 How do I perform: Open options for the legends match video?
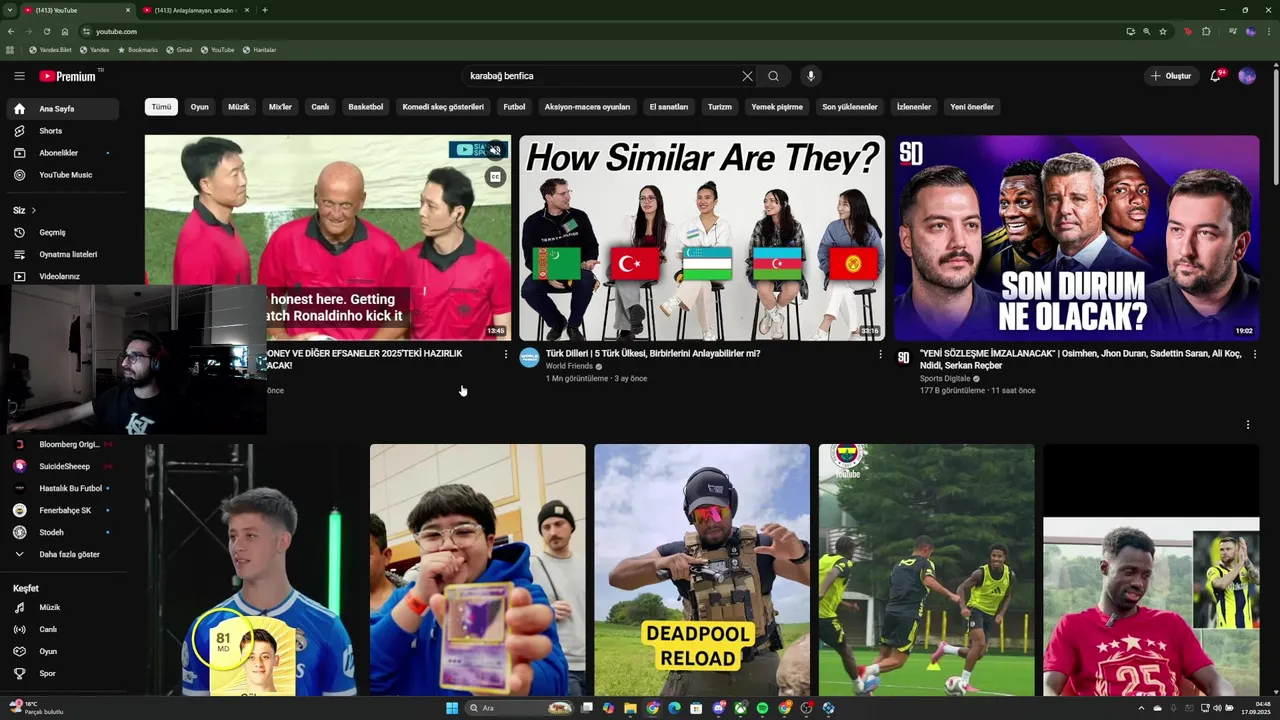coord(505,354)
